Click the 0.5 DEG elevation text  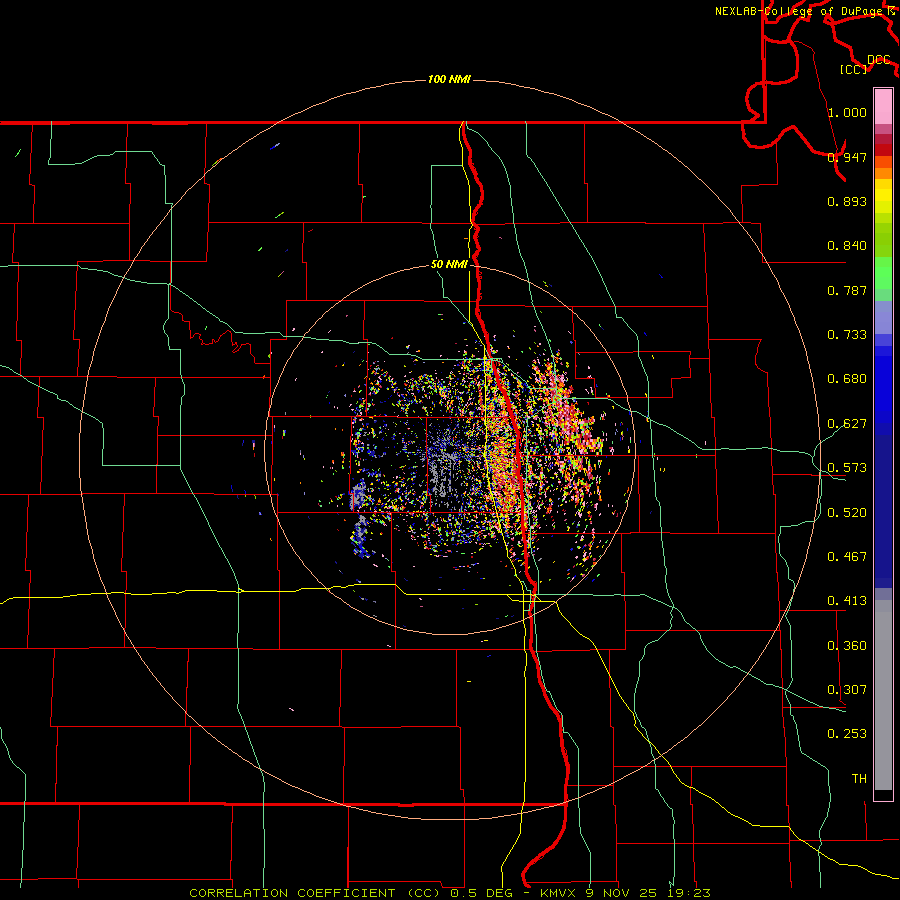(481, 893)
